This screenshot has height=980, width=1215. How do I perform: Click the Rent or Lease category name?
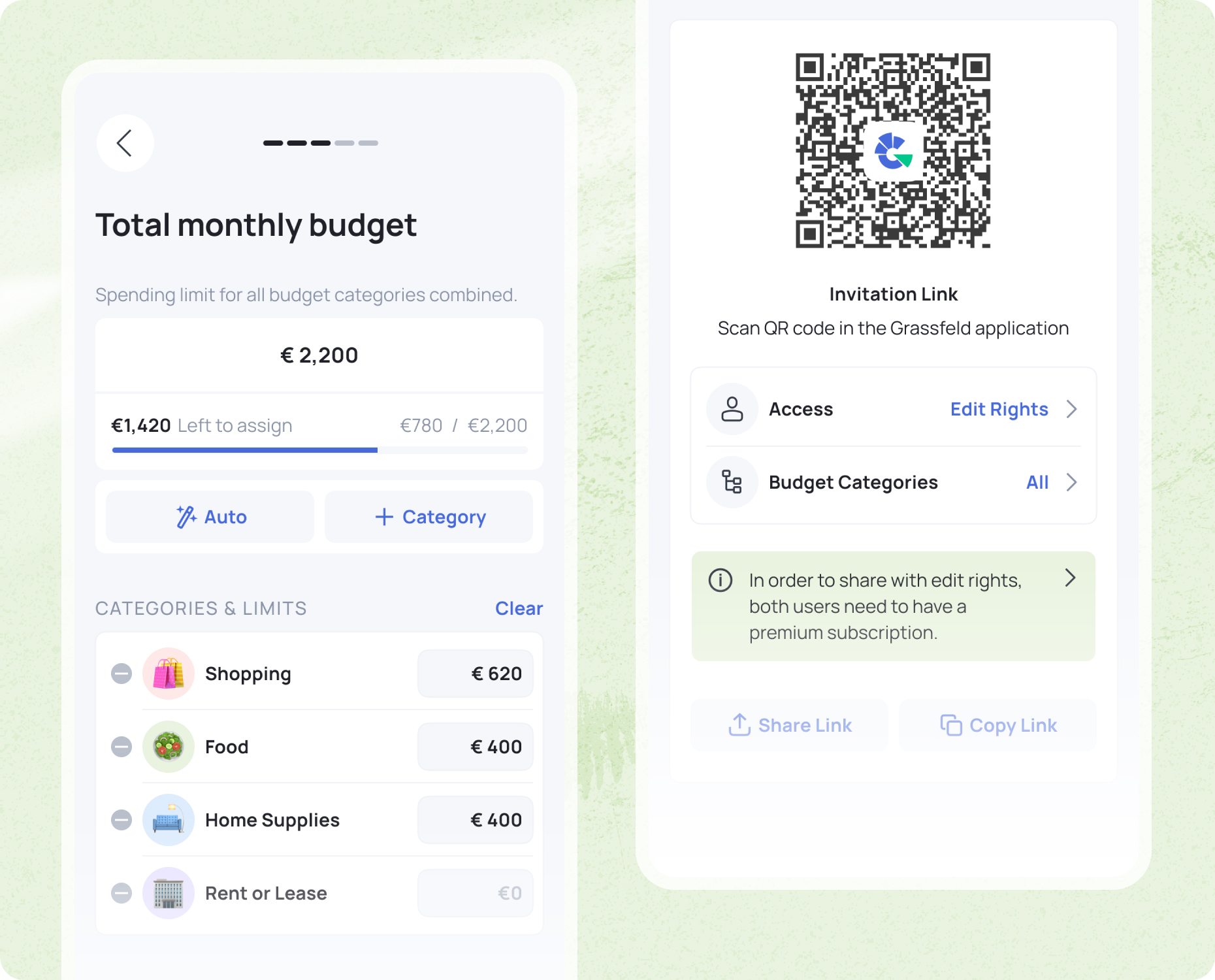click(266, 893)
